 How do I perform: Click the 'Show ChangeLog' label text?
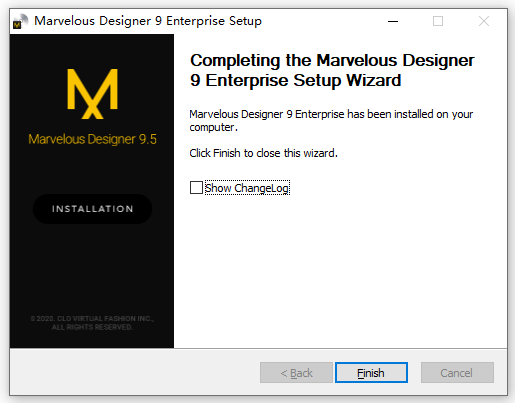[x=247, y=188]
